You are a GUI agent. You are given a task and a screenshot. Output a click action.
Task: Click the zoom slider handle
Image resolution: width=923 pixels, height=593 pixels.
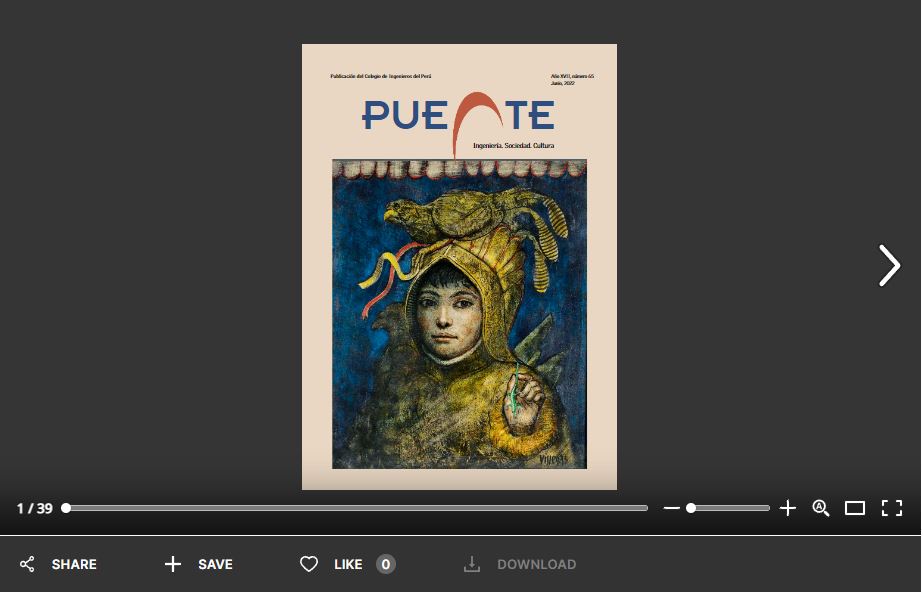tap(691, 508)
